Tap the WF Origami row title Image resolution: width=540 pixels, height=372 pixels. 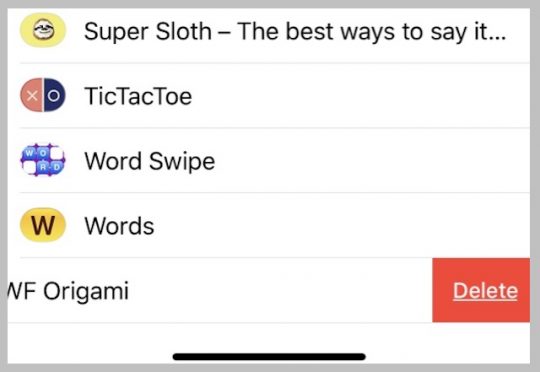point(68,291)
